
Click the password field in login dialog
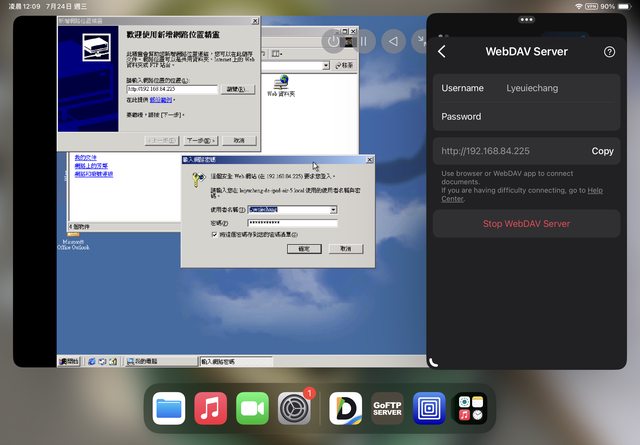click(290, 222)
